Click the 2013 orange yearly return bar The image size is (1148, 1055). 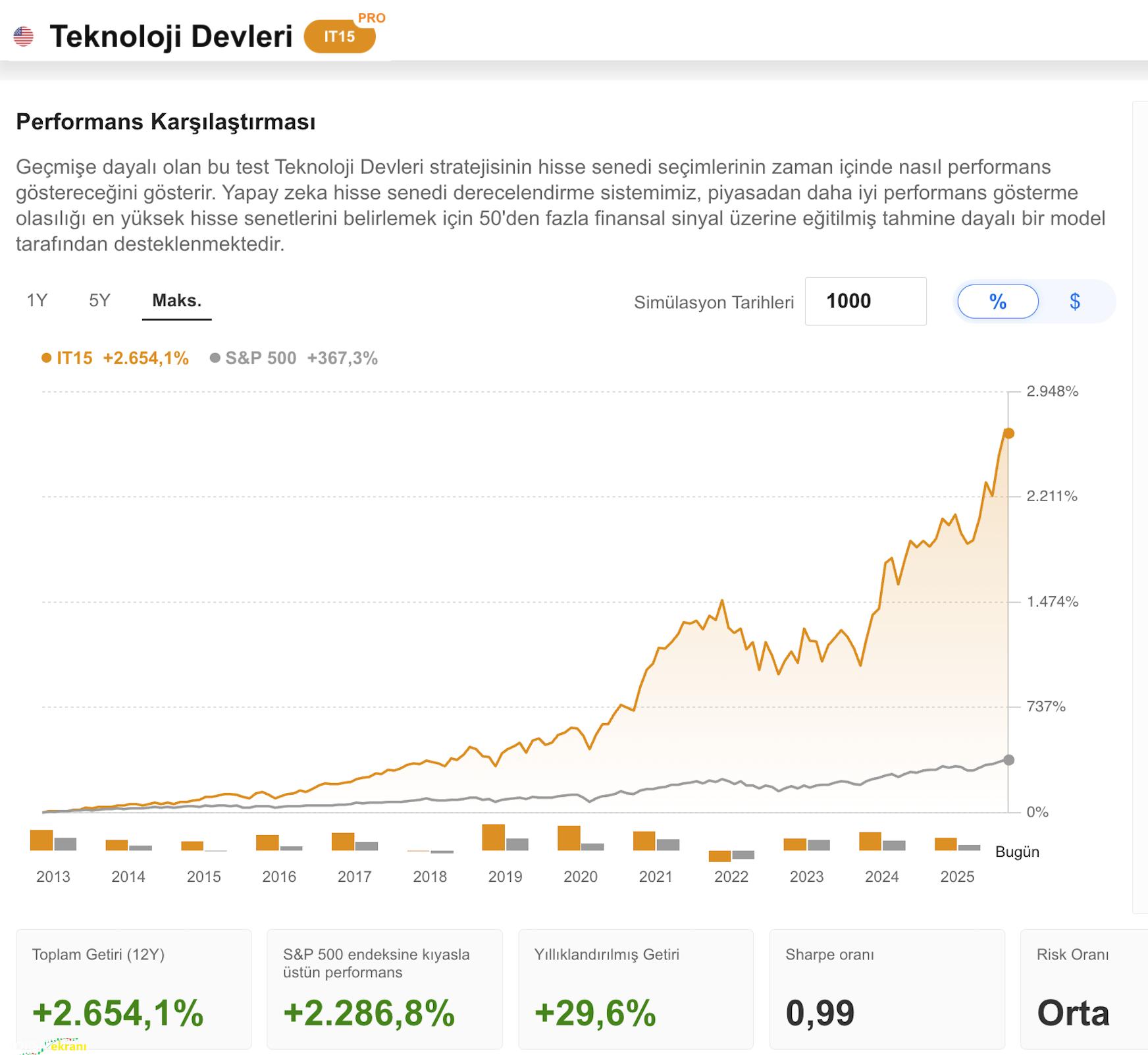tap(41, 840)
